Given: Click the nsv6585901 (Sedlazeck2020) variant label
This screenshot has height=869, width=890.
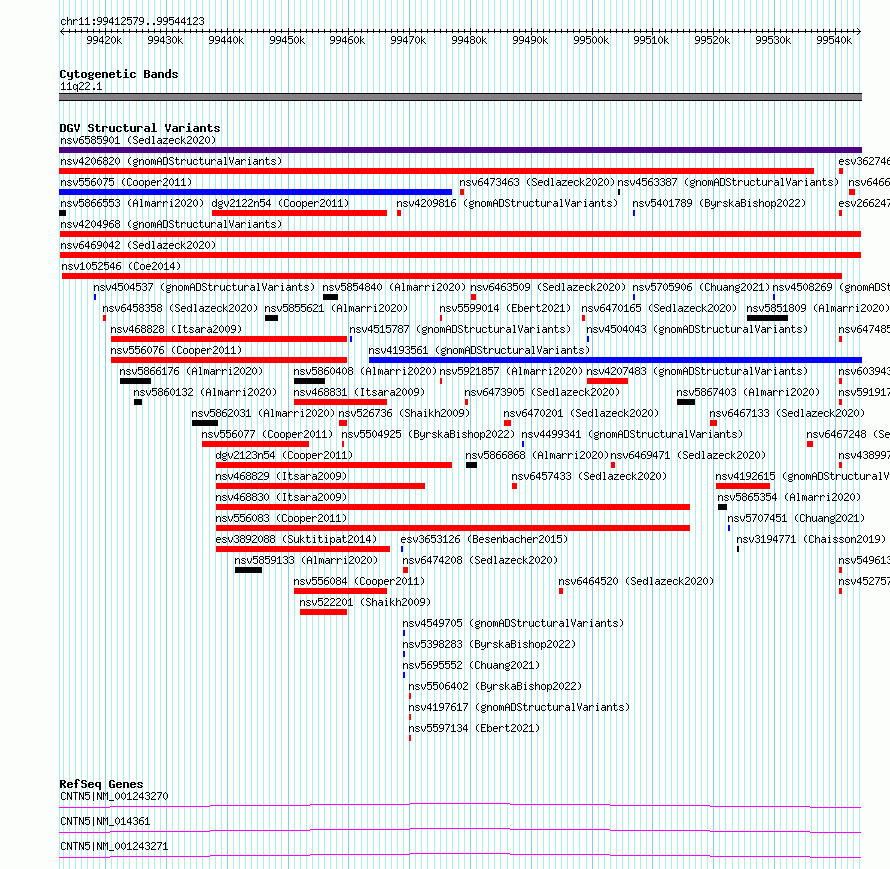Looking at the screenshot, I should point(138,140).
